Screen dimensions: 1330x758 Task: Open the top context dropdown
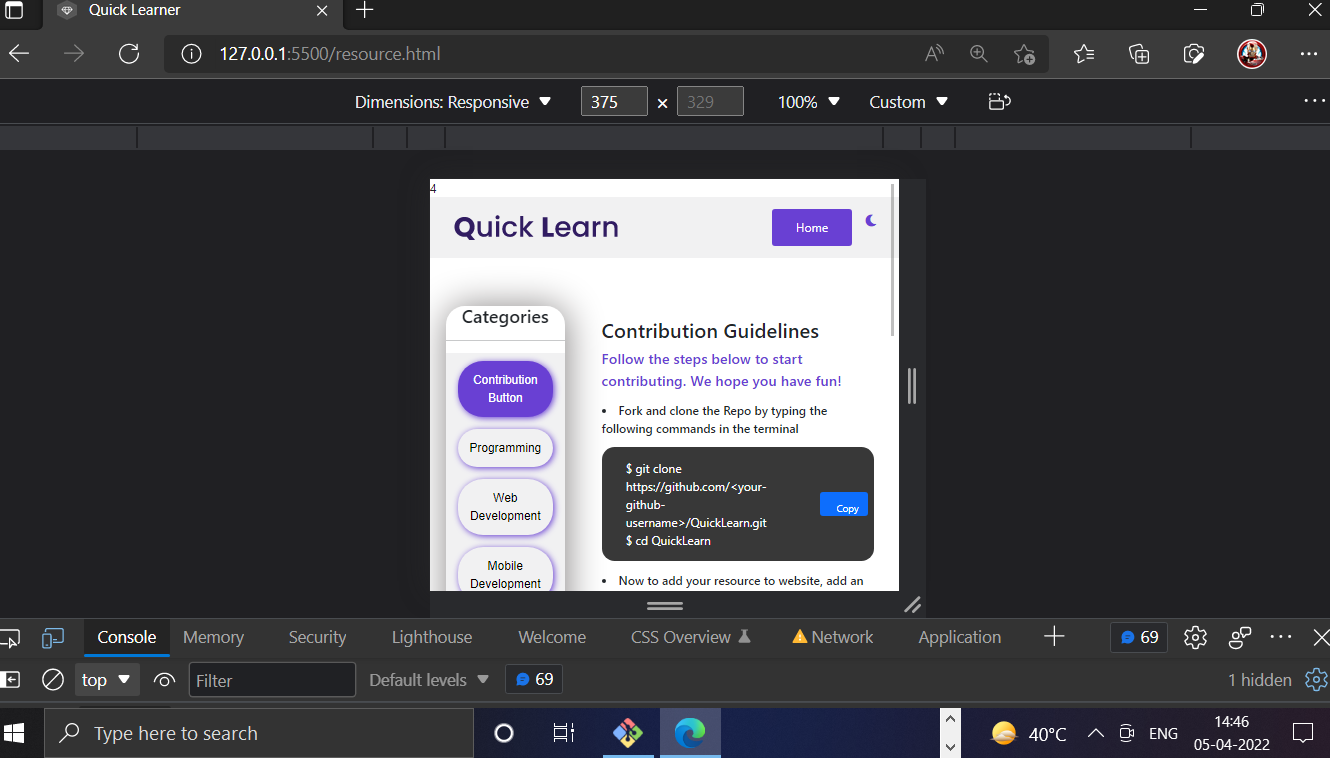pos(107,680)
